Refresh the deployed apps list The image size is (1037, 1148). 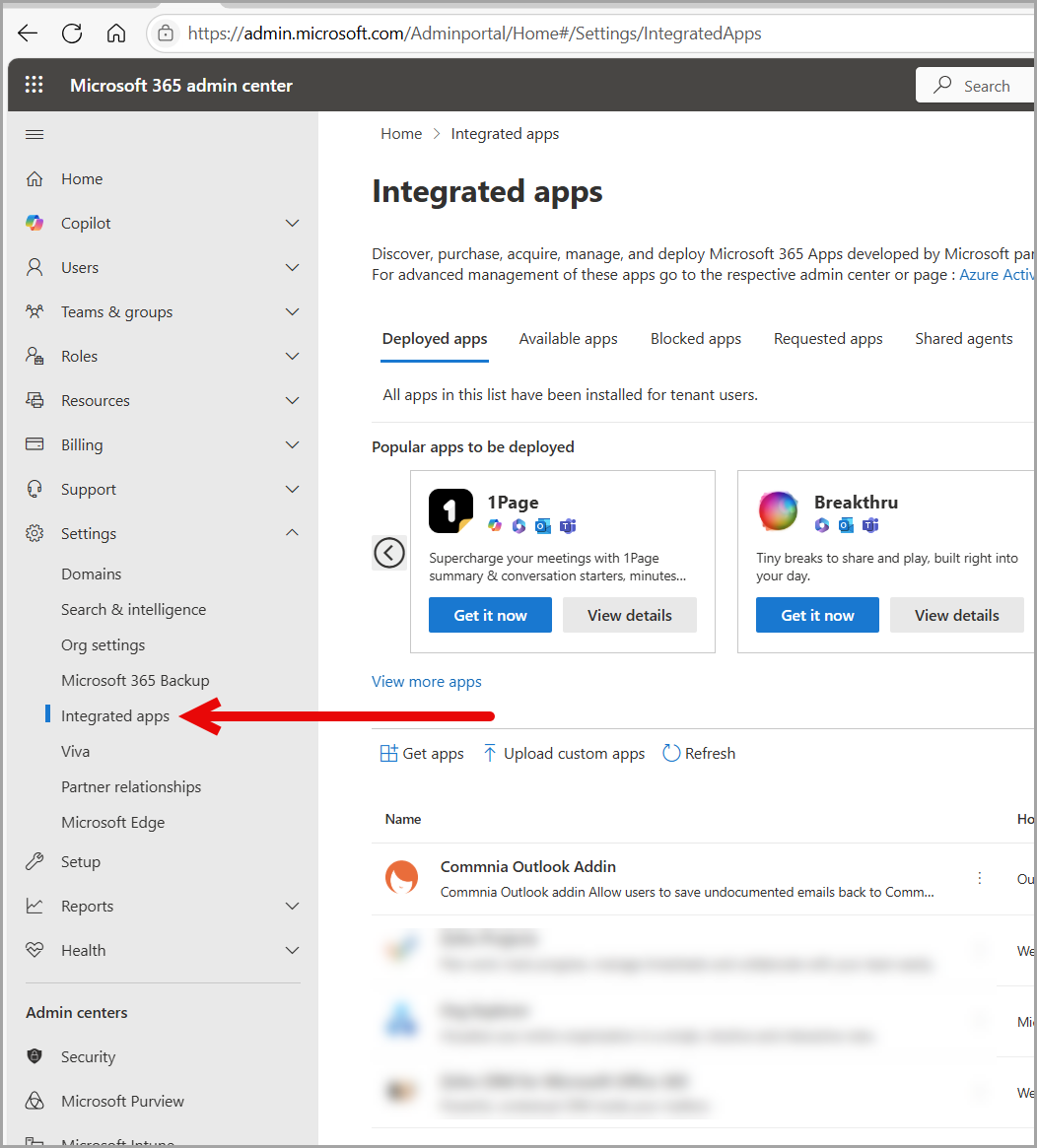[x=699, y=754]
